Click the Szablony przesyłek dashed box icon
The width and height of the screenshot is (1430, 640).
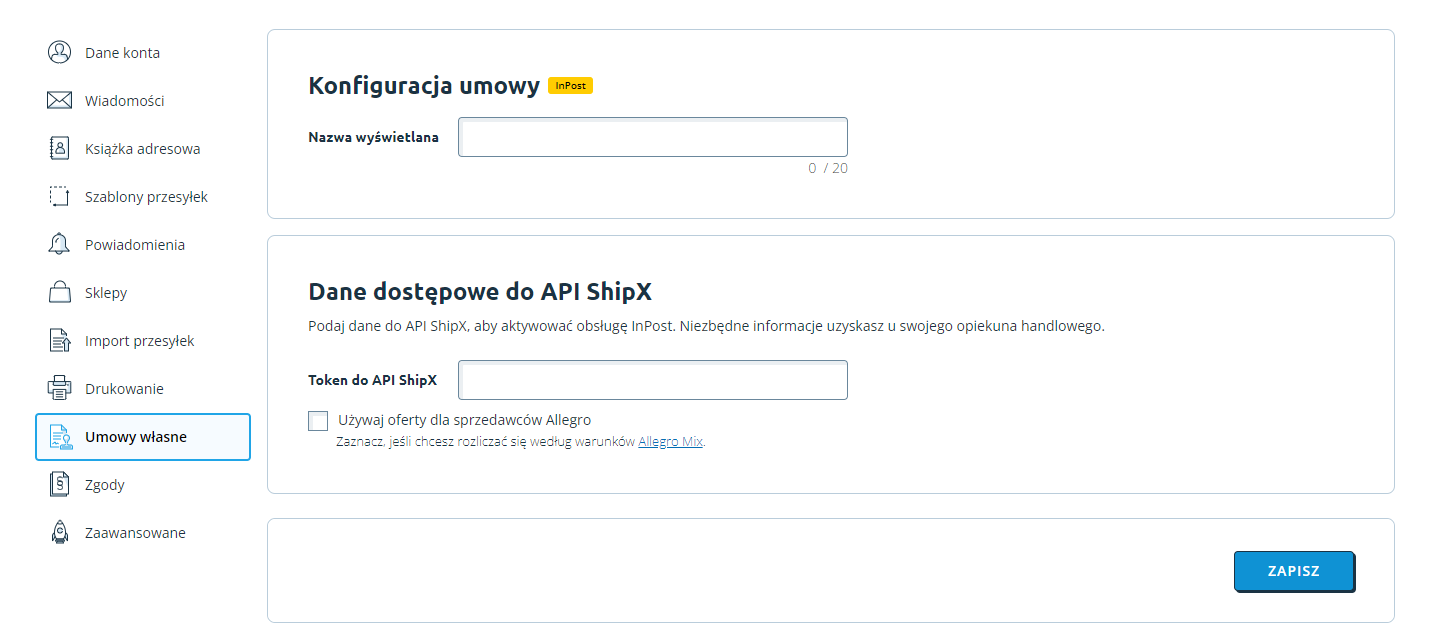click(60, 196)
